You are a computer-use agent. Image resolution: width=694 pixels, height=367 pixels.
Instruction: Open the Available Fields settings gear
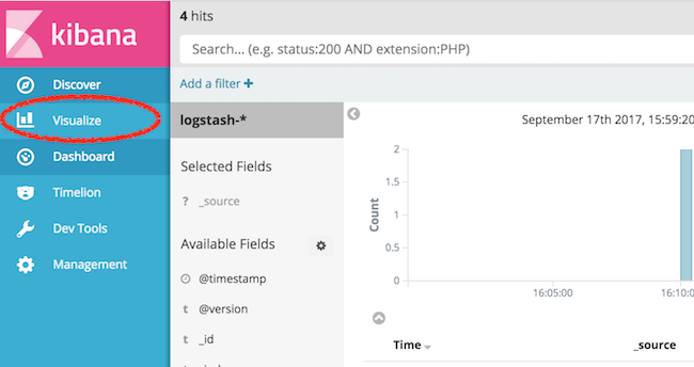(x=321, y=245)
